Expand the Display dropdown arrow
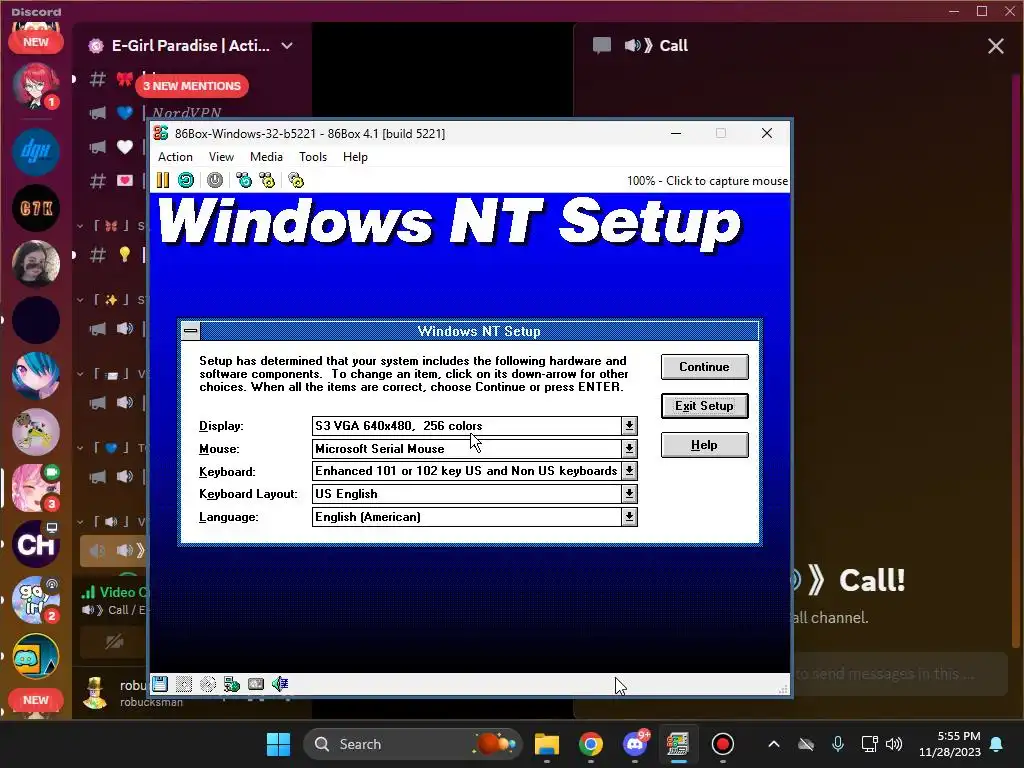This screenshot has width=1024, height=768. tap(629, 426)
